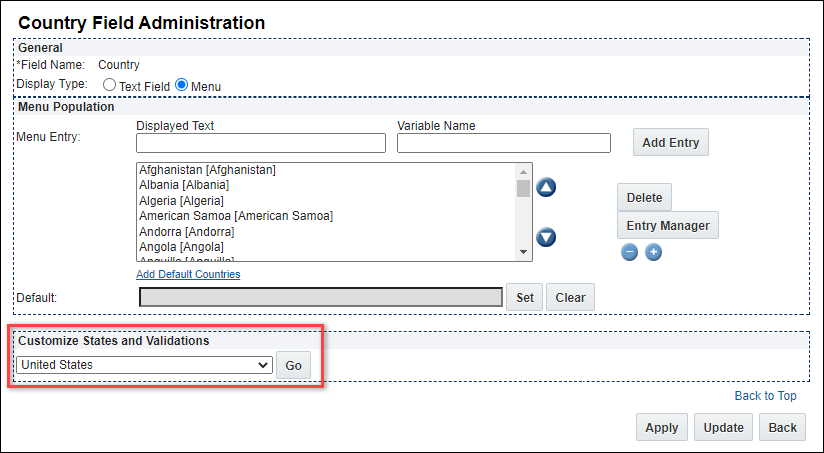This screenshot has height=453, width=824.
Task: Click the greyed Default value field
Action: [x=321, y=297]
